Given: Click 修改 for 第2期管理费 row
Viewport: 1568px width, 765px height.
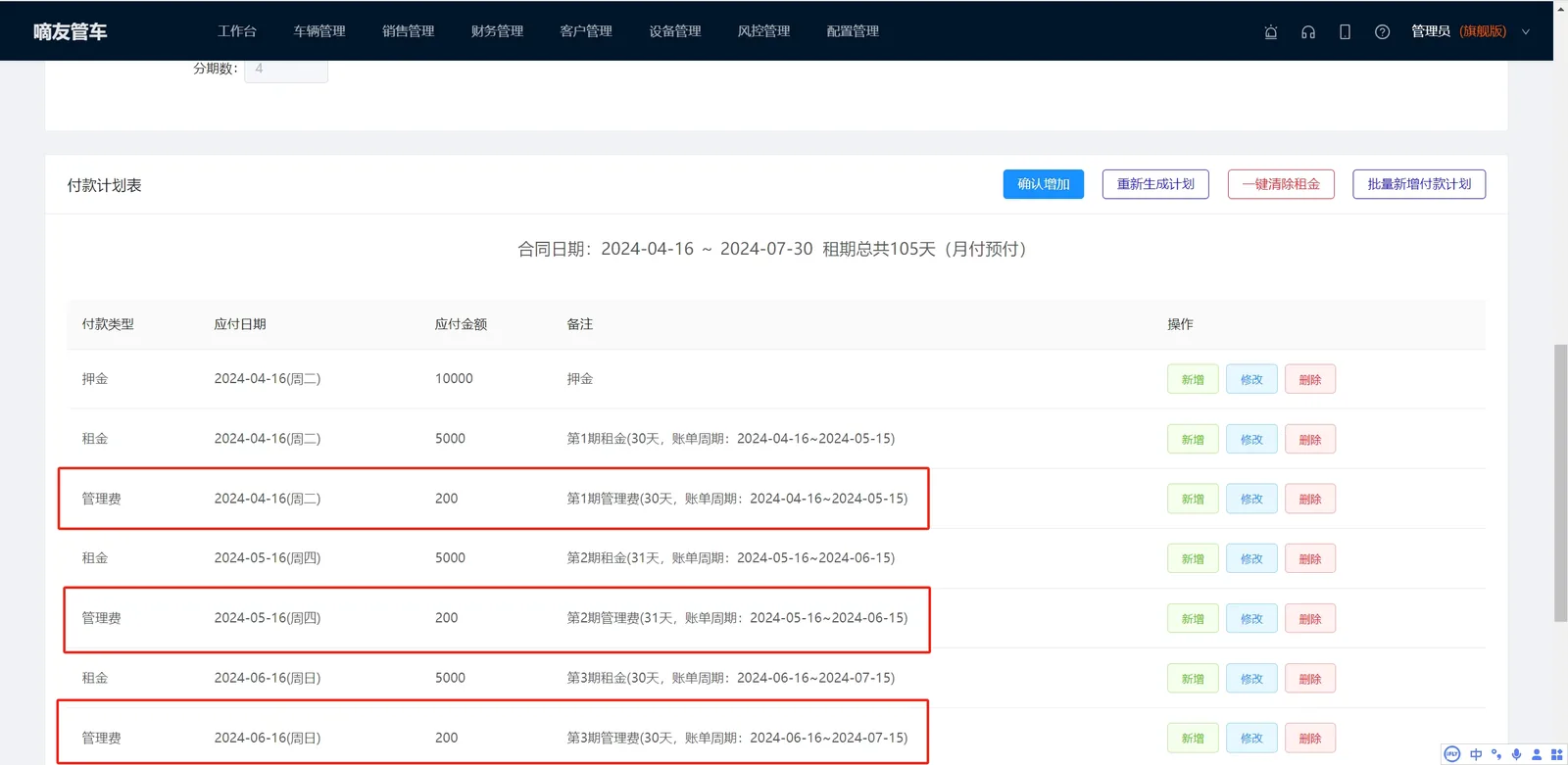Looking at the screenshot, I should pos(1251,618).
